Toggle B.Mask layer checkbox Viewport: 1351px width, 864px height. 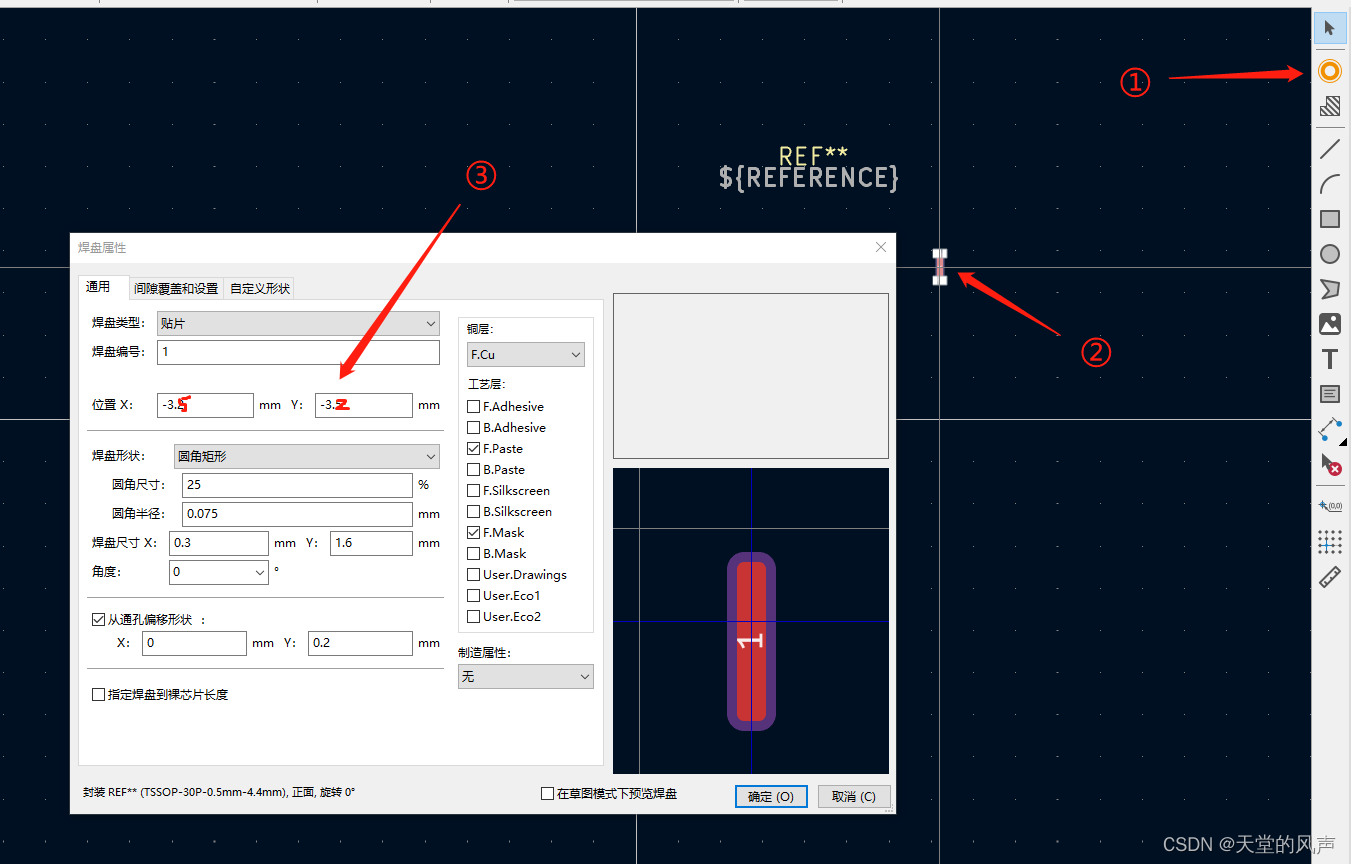coord(474,553)
